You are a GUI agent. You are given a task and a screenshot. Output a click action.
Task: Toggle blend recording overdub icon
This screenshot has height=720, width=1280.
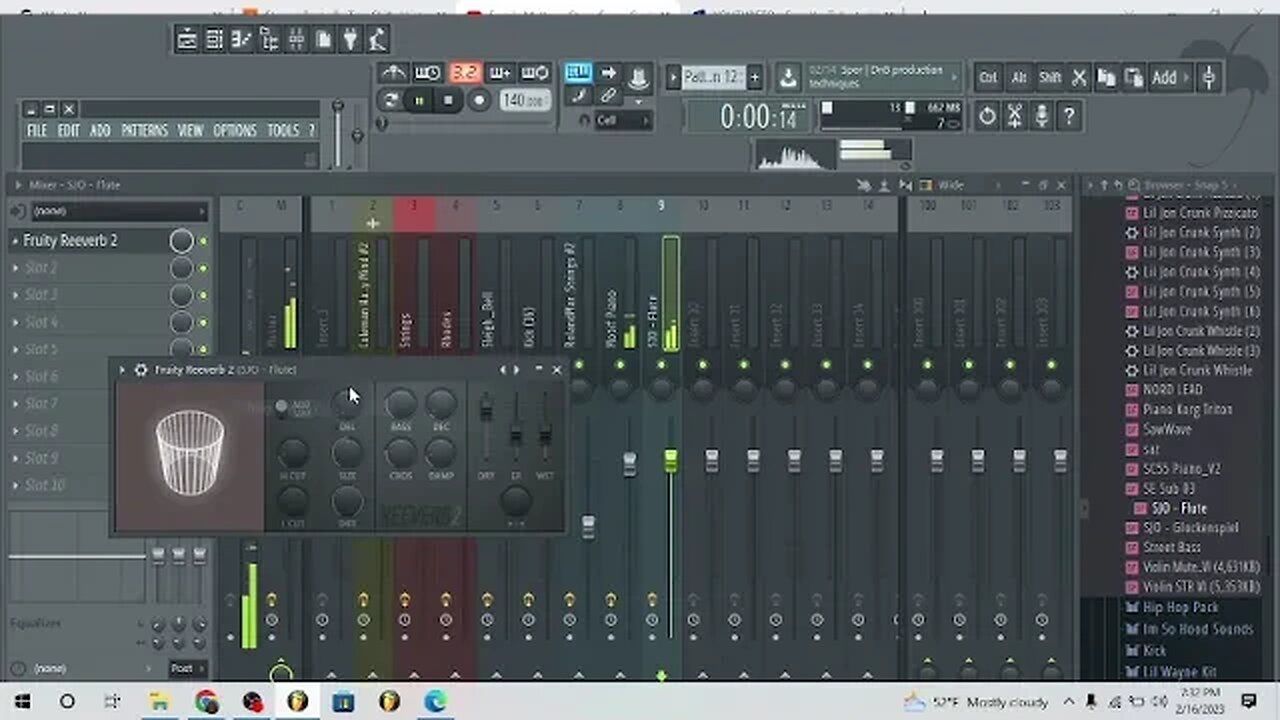(500, 73)
